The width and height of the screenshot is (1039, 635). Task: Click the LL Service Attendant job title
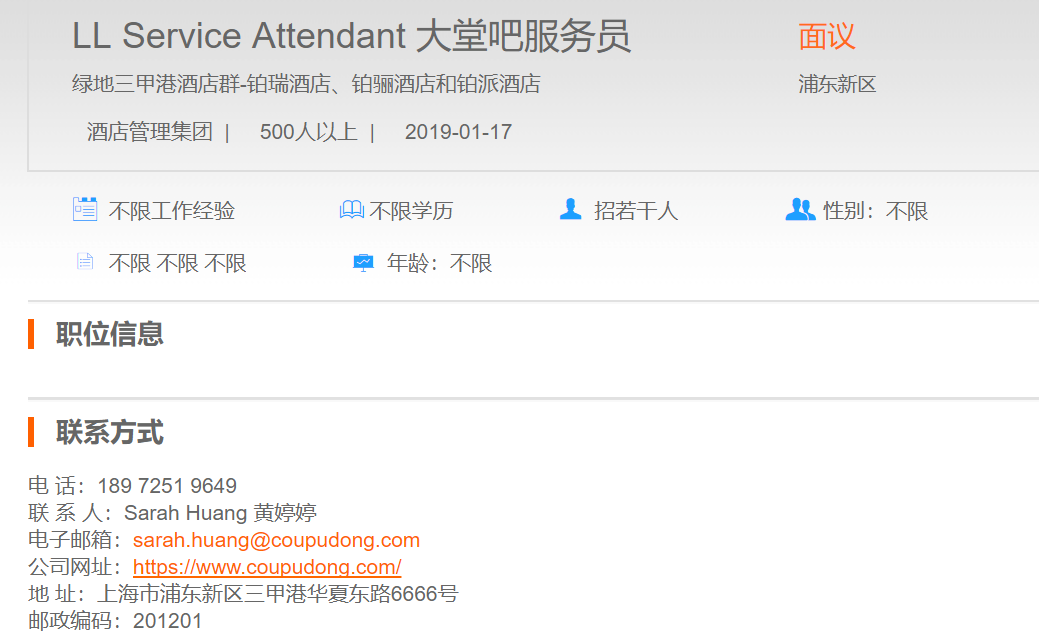(x=351, y=37)
